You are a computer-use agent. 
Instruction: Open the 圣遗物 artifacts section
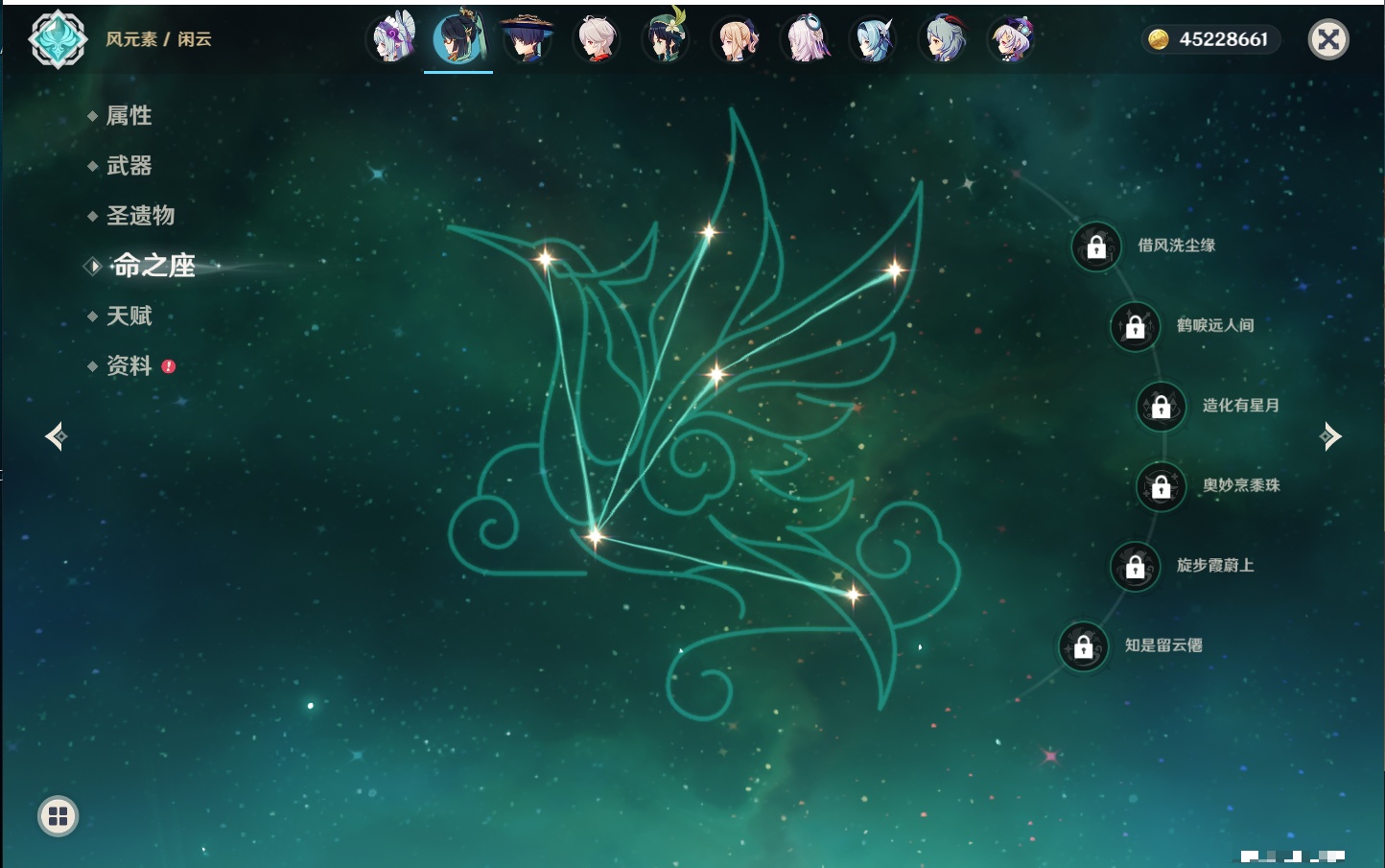point(140,216)
